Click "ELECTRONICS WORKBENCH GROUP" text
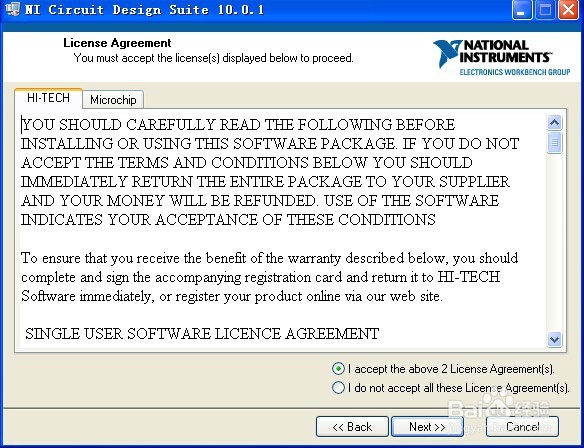Viewport: 584px width, 448px height. click(515, 72)
